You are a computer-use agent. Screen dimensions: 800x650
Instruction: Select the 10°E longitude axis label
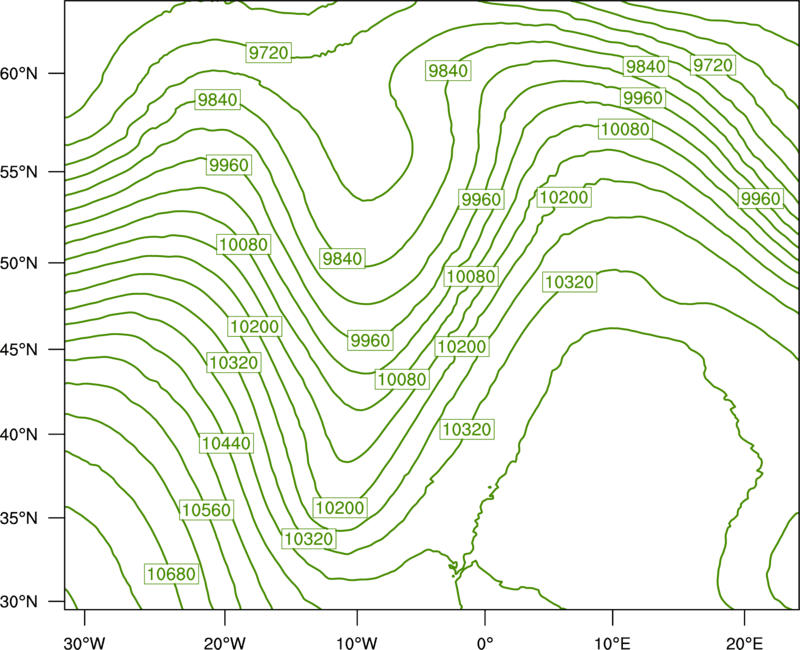613,643
